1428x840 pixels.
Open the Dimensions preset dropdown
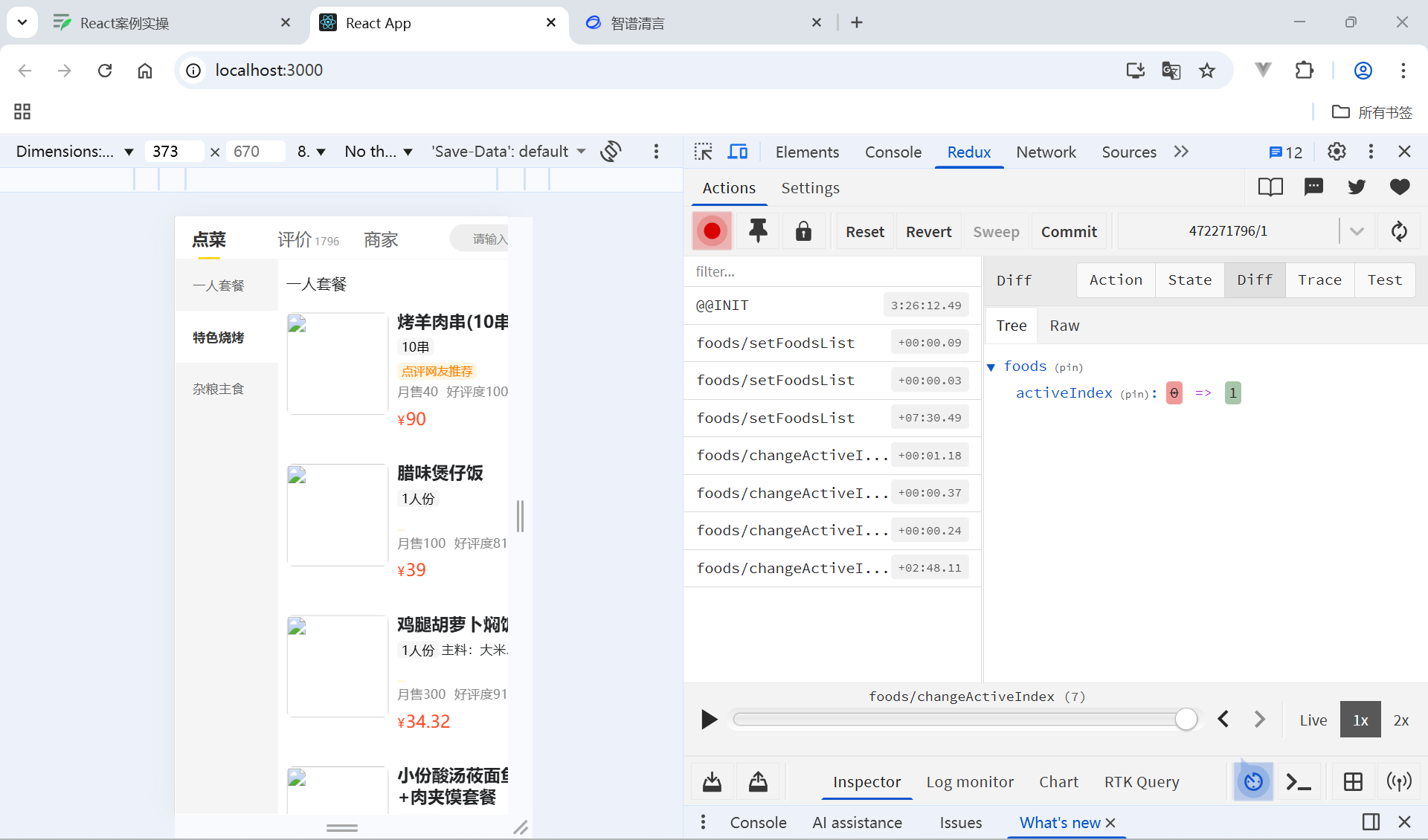(x=74, y=152)
